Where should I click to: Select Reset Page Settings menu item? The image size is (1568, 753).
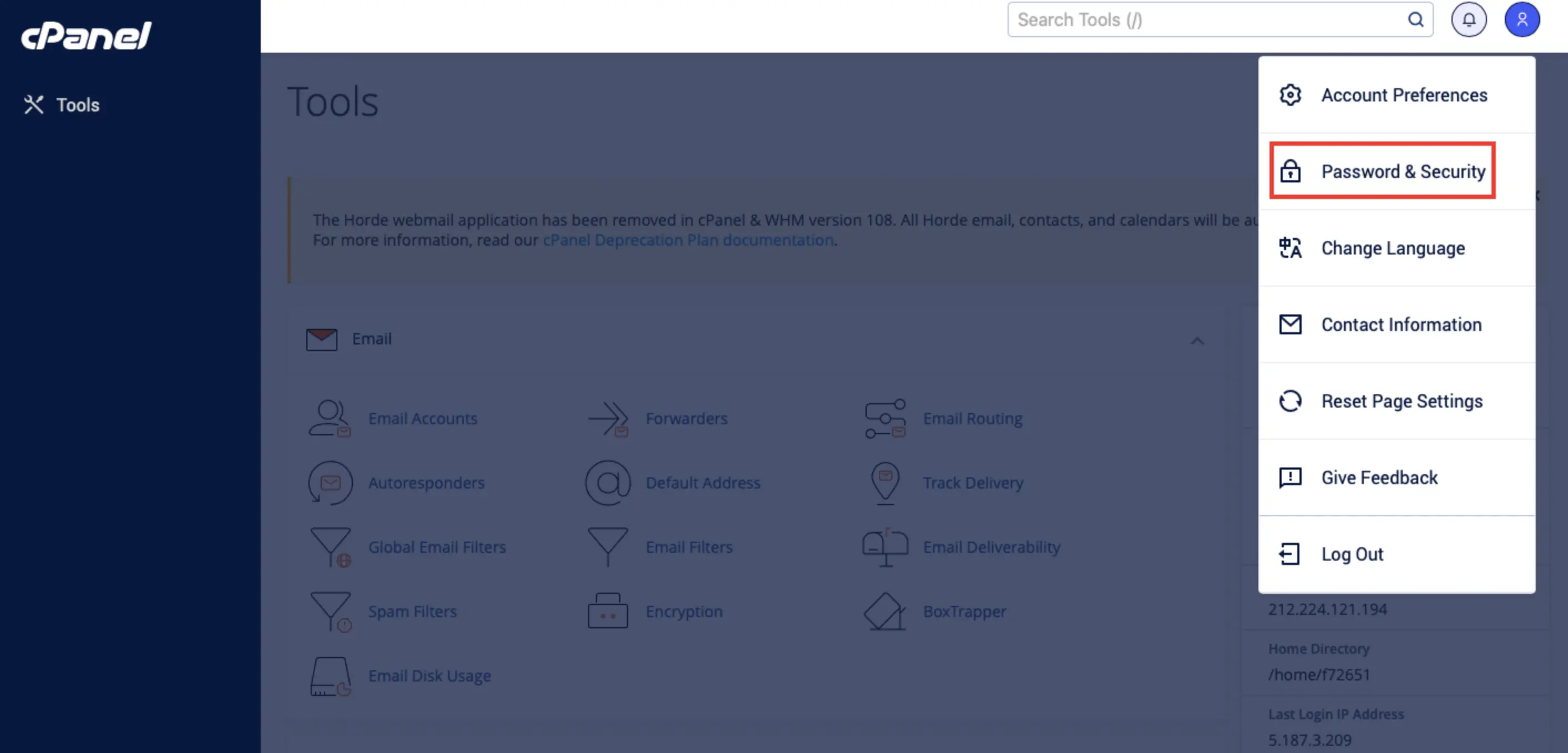1397,401
